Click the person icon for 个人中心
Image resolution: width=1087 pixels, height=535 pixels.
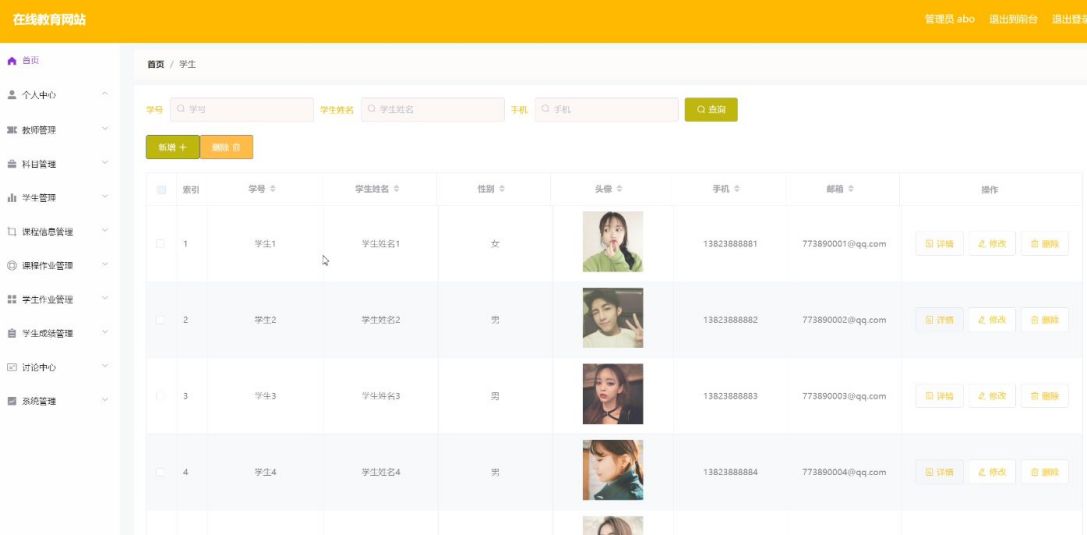(12, 95)
